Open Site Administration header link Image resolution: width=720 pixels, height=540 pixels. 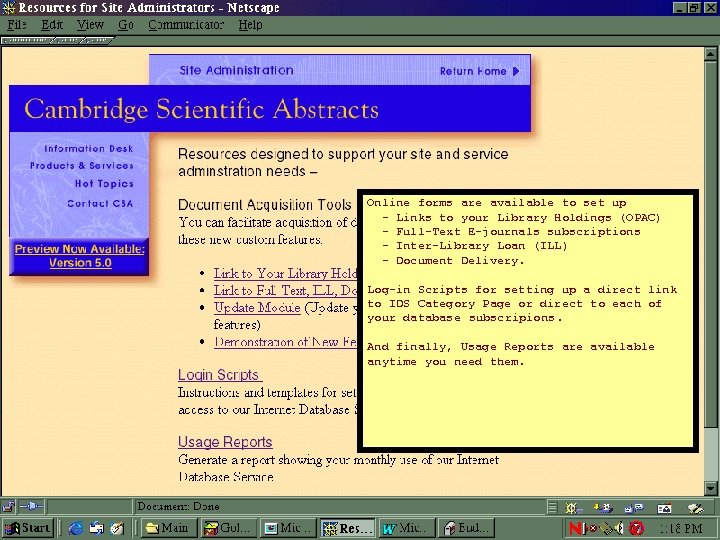pyautogui.click(x=236, y=70)
